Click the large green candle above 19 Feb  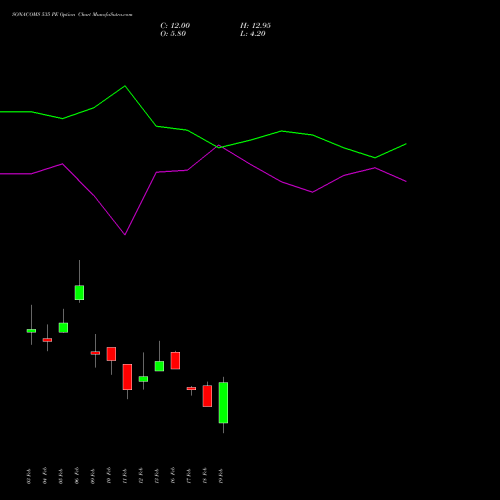223,403
